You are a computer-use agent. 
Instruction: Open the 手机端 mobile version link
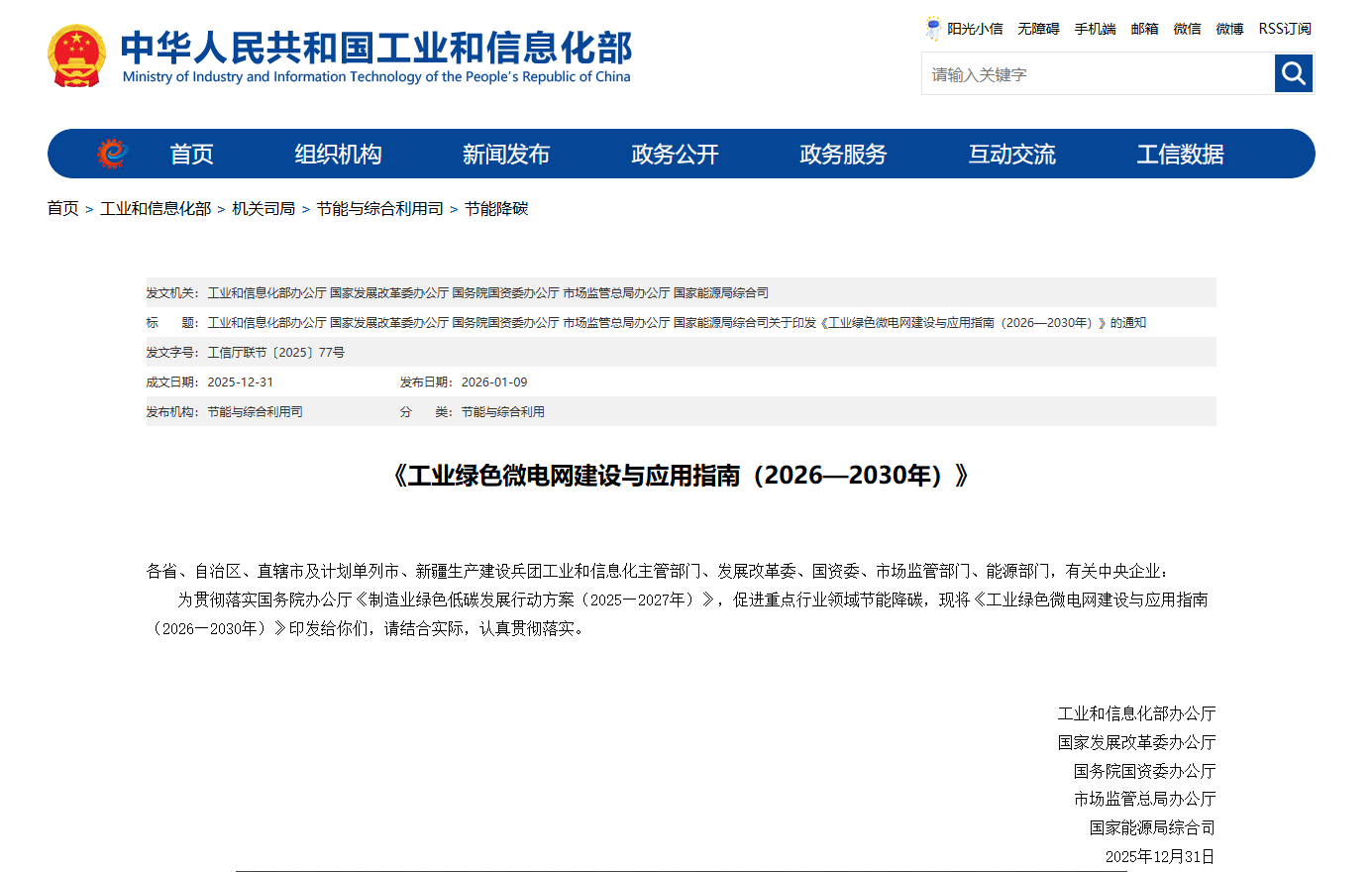[1095, 29]
